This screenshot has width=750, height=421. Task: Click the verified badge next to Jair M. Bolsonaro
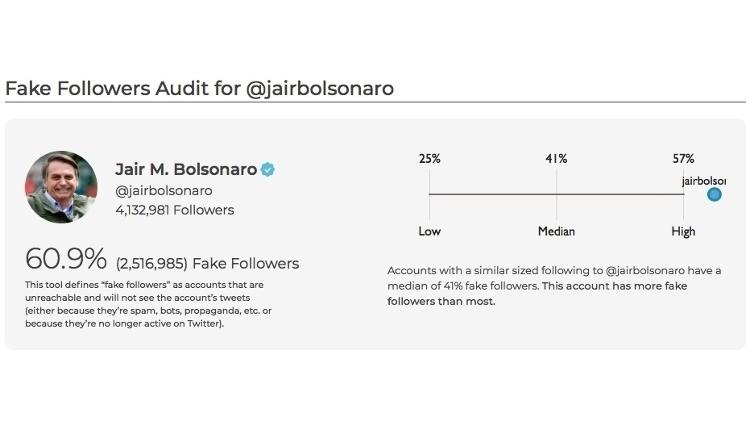pyautogui.click(x=268, y=169)
